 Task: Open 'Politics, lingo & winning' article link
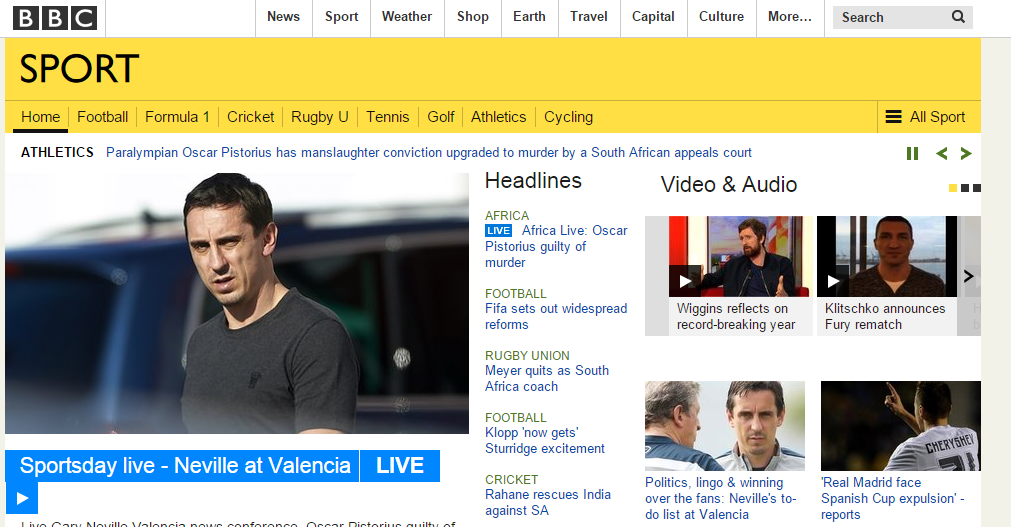pyautogui.click(x=721, y=499)
